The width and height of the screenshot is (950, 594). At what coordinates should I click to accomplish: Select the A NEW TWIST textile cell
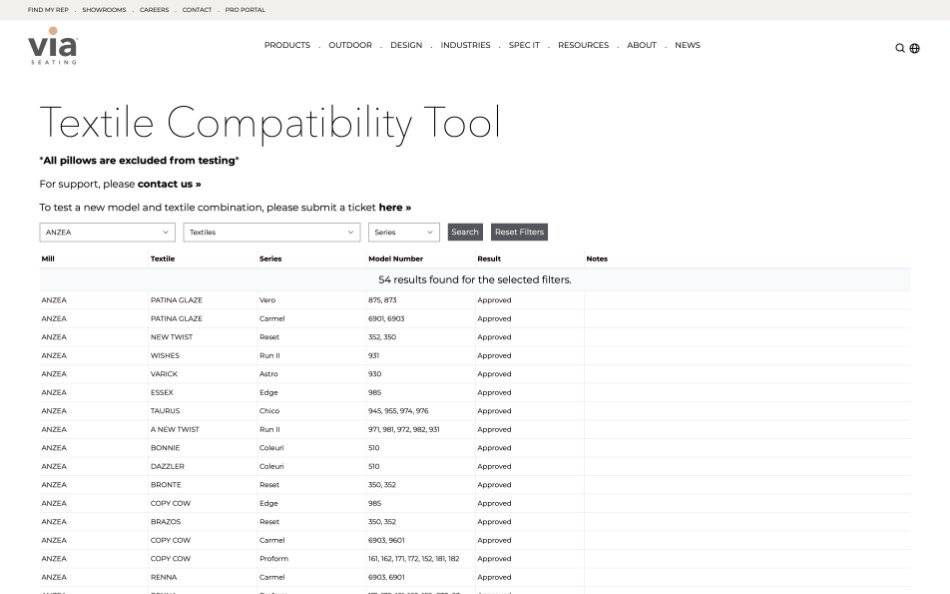click(174, 430)
